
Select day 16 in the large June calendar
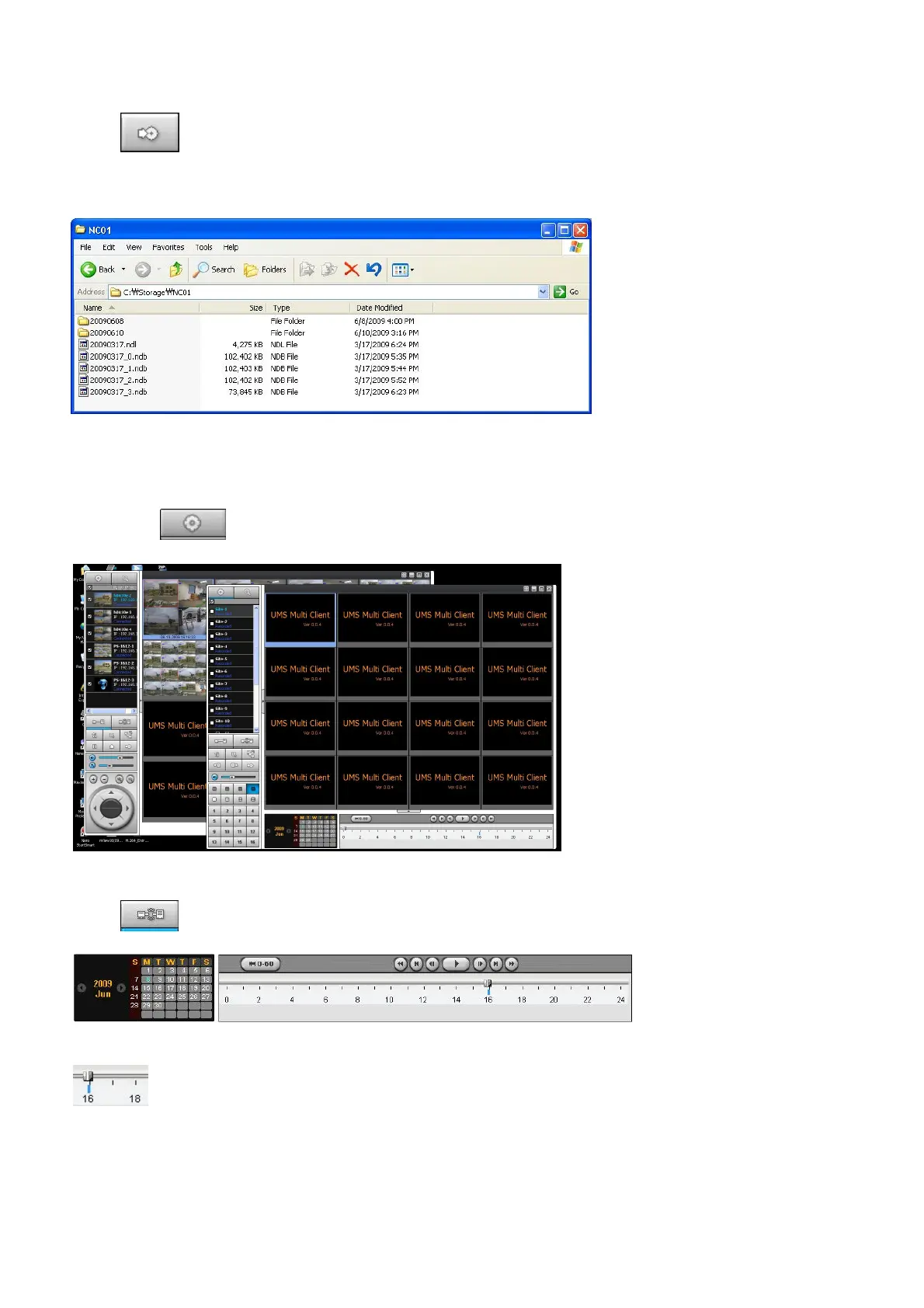coord(158,988)
